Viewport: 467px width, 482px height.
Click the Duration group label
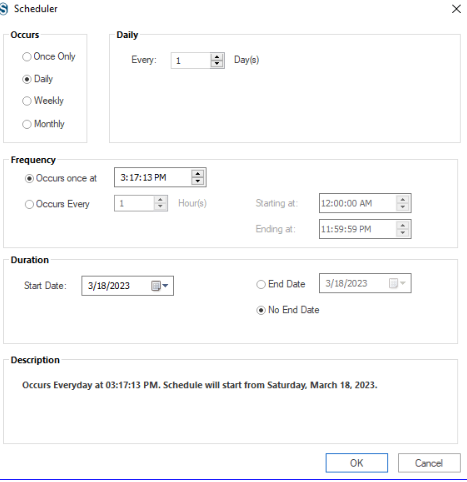point(30,260)
